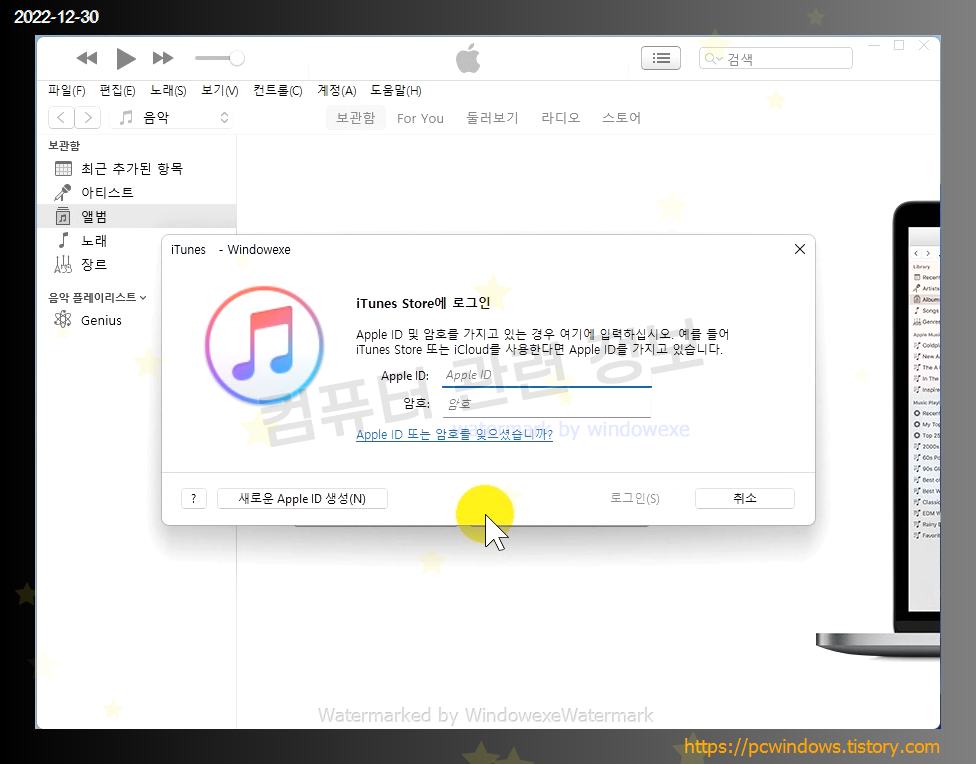
Task: Open the 노래(S) menu
Action: (x=168, y=91)
